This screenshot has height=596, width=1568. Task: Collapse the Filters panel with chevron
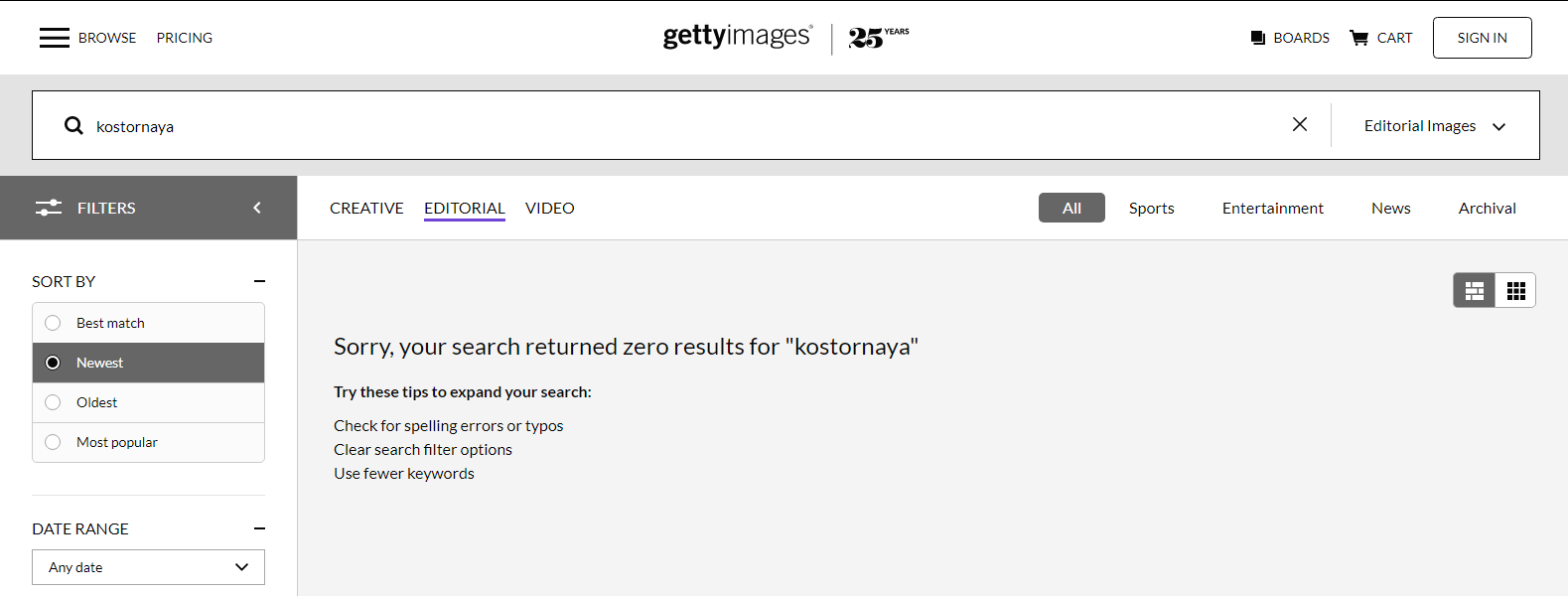coord(257,208)
